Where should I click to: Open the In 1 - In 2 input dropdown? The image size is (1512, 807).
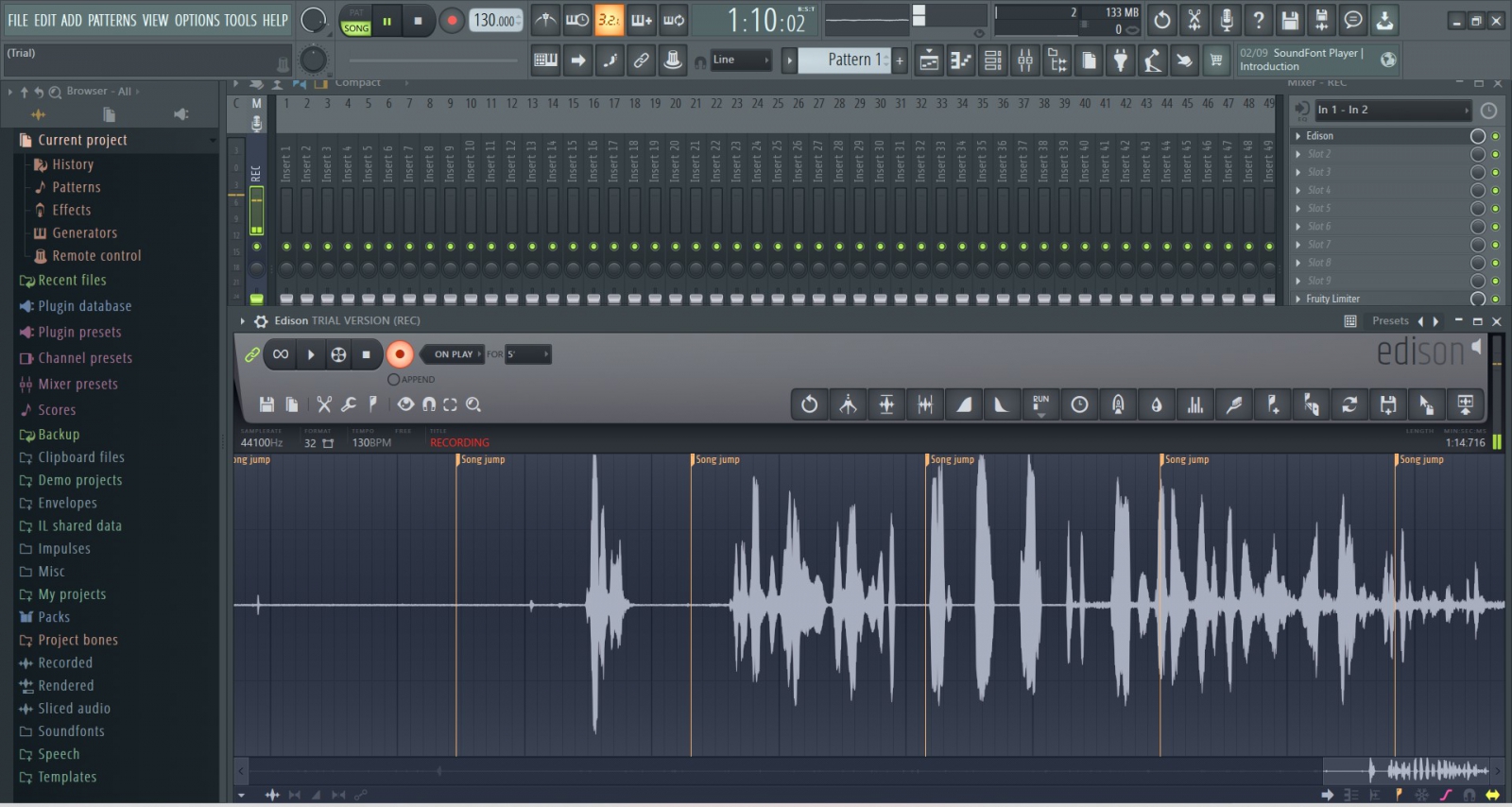tap(1394, 111)
